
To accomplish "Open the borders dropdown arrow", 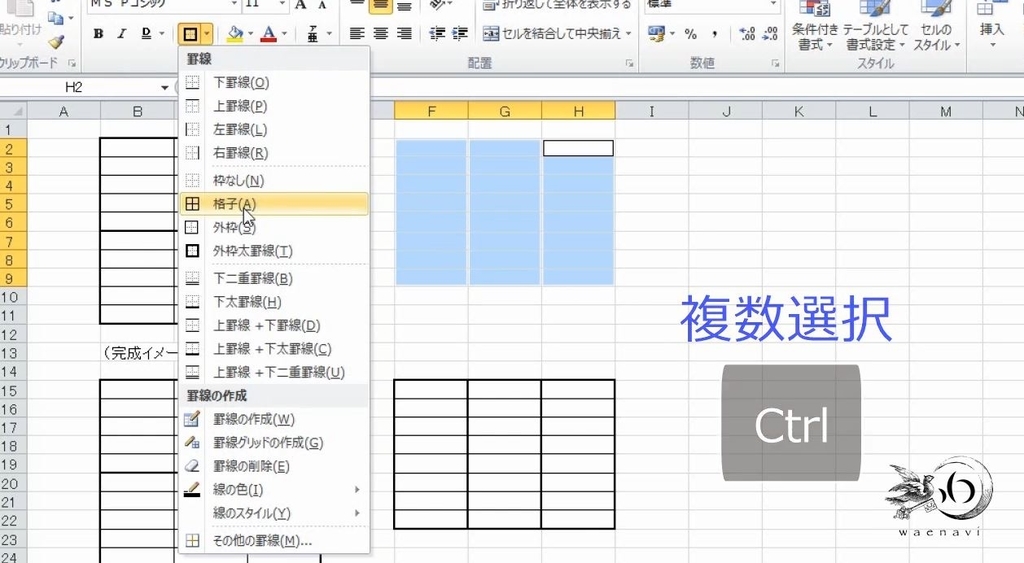I will tap(207, 33).
